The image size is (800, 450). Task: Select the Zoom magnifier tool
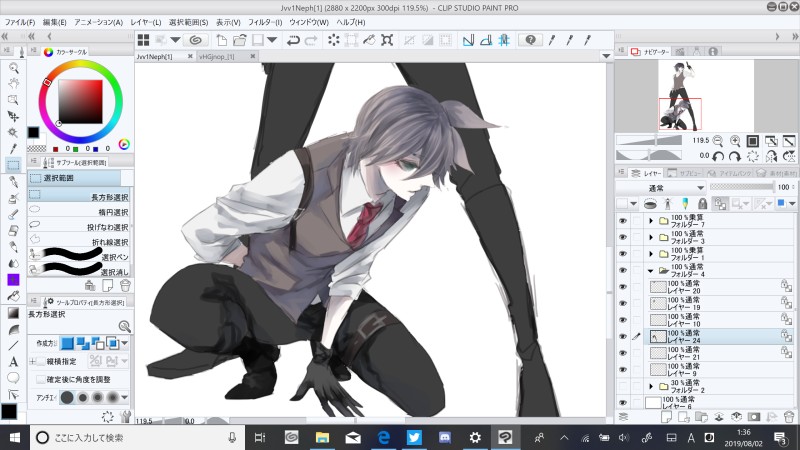(x=13, y=68)
